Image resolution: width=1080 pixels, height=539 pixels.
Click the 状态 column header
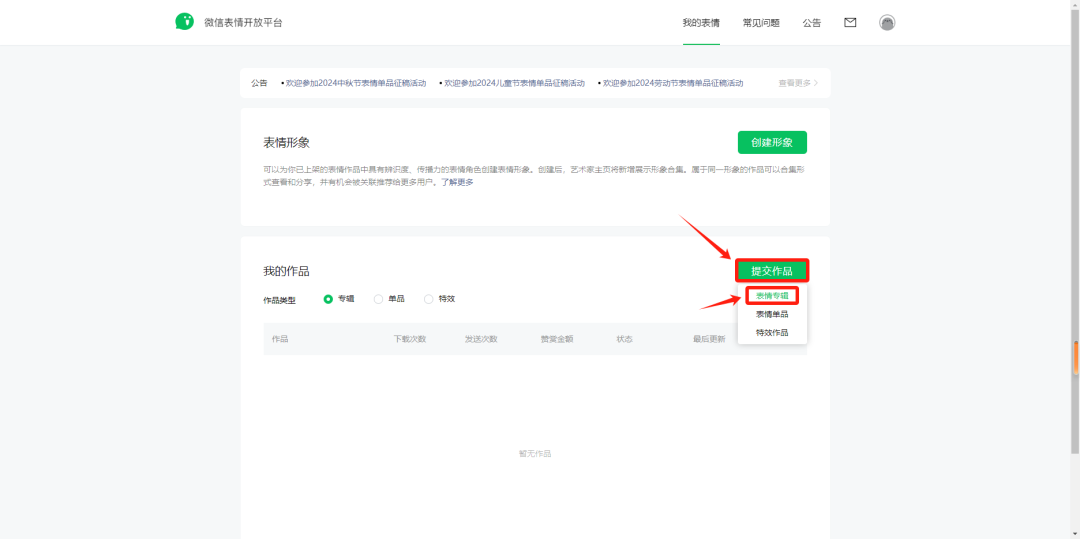pos(625,339)
